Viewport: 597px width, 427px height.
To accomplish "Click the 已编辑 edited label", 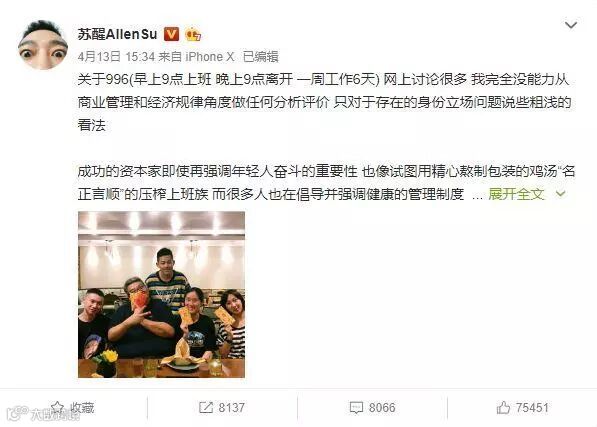I will click(261, 57).
